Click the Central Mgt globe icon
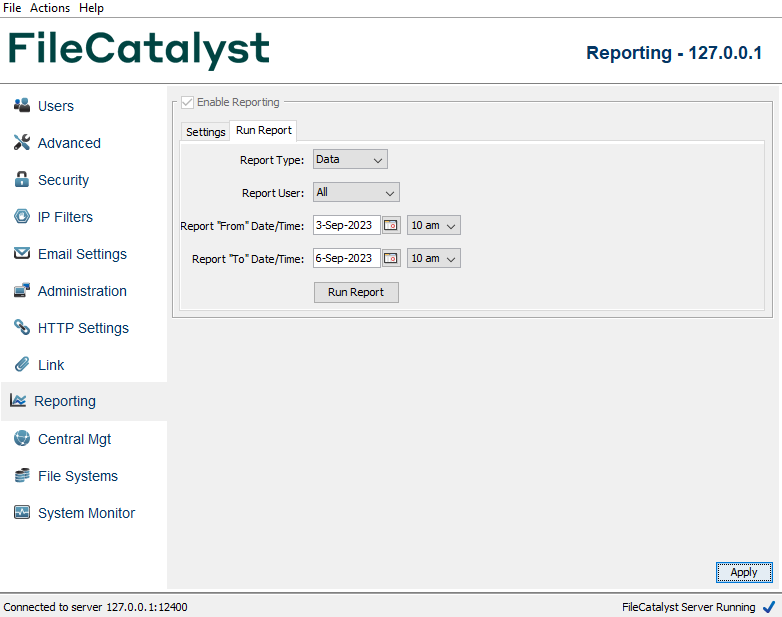The image size is (782, 617). pyautogui.click(x=22, y=438)
